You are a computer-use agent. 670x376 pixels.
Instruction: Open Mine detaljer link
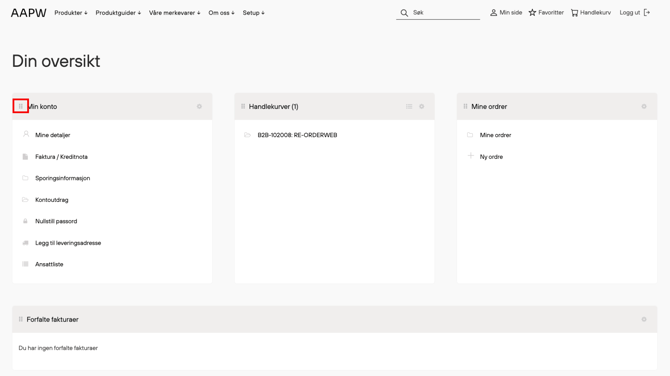53,135
